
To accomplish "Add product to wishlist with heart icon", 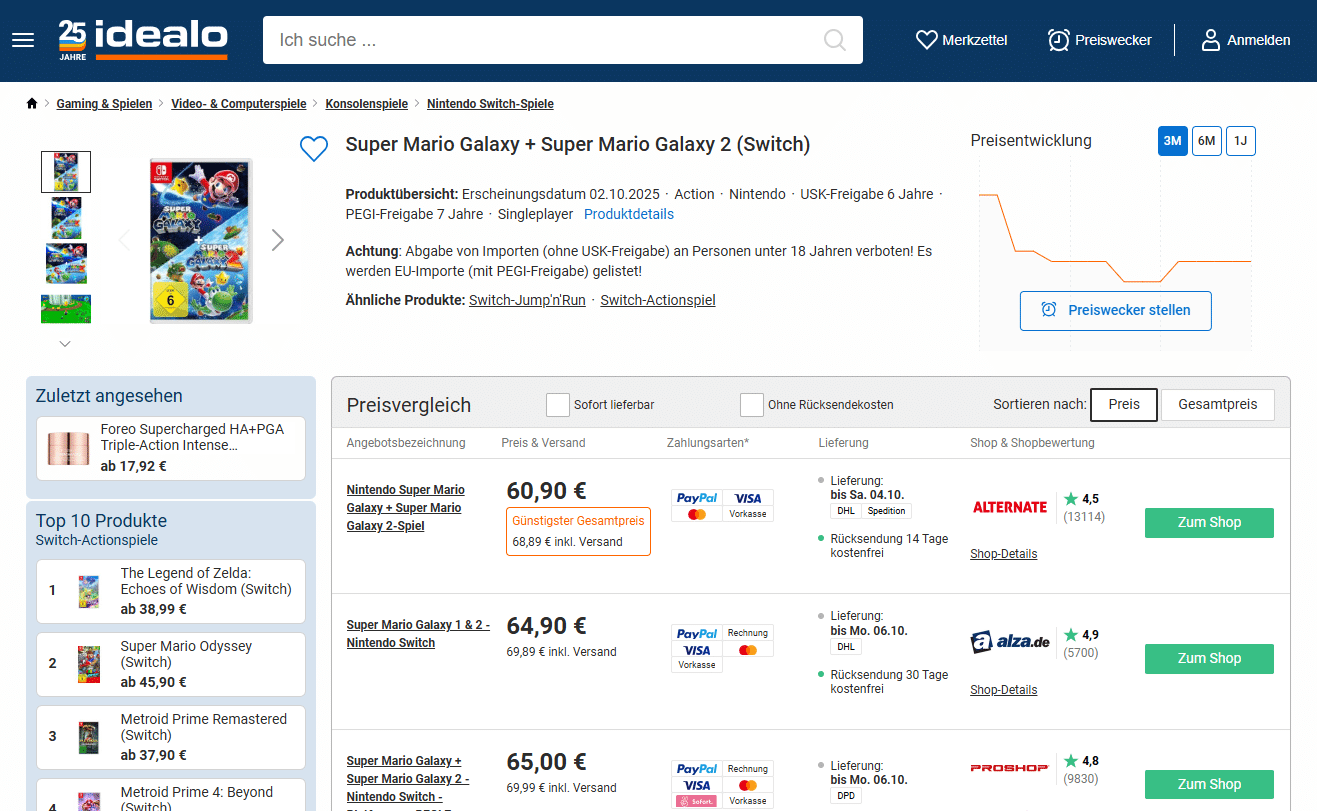I will [314, 149].
